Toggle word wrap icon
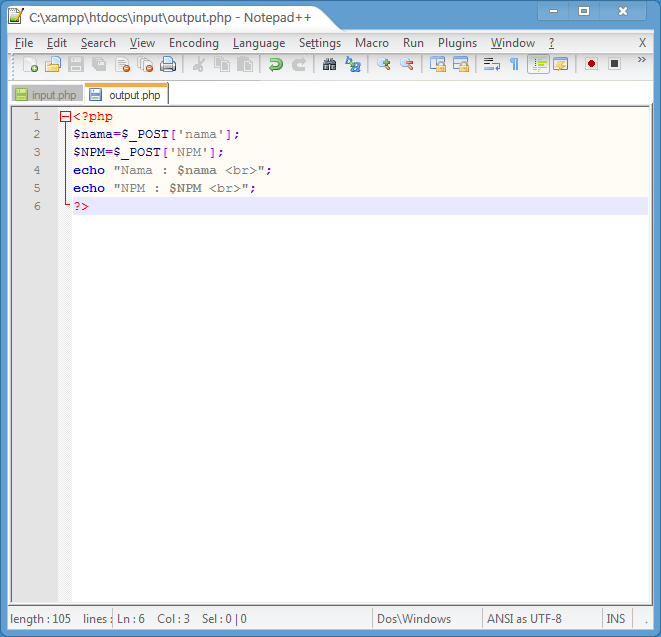Screen dimensions: 661x637 [492, 65]
